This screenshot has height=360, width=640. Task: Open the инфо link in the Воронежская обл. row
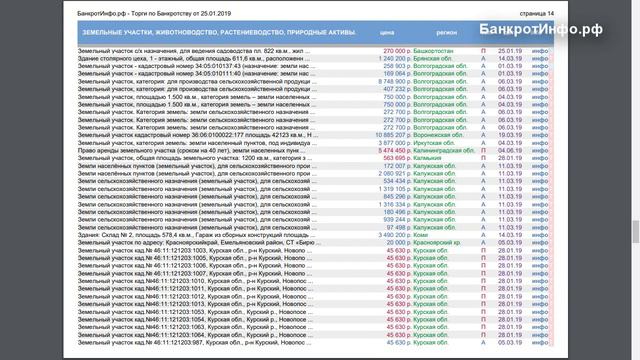540,135
